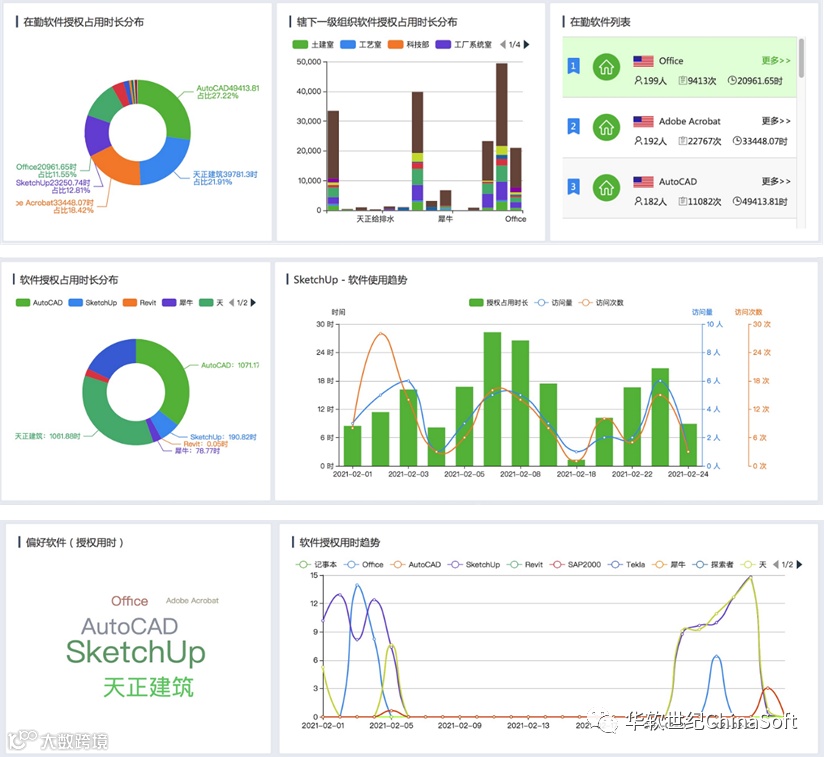The height and width of the screenshot is (757, 824).
Task: Click the 2021-02-08 green bar in SketchUp trend
Action: [x=520, y=403]
